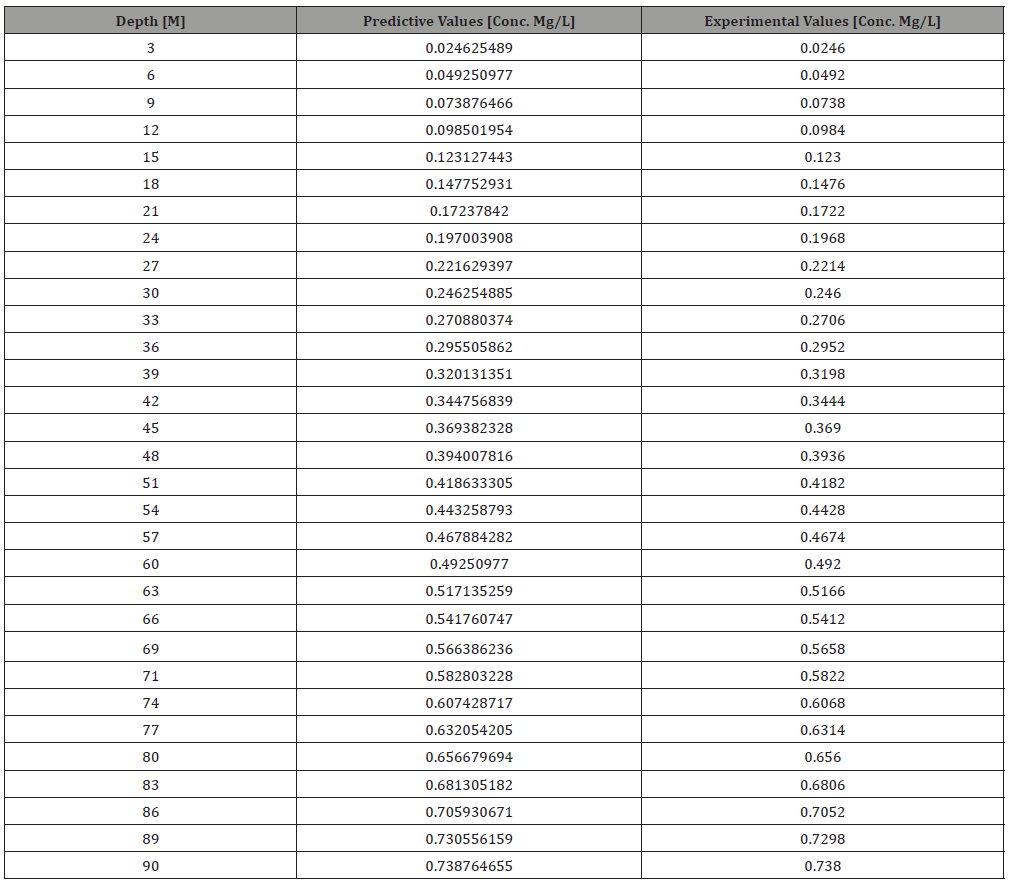
Task: Click depth cell 12
Action: click(150, 130)
